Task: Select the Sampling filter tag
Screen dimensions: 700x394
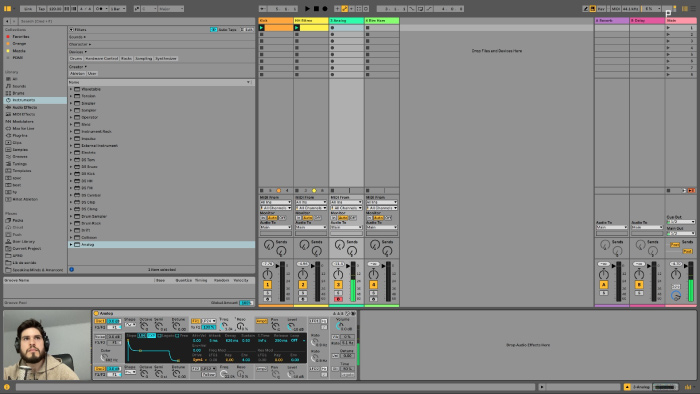Action: (143, 58)
